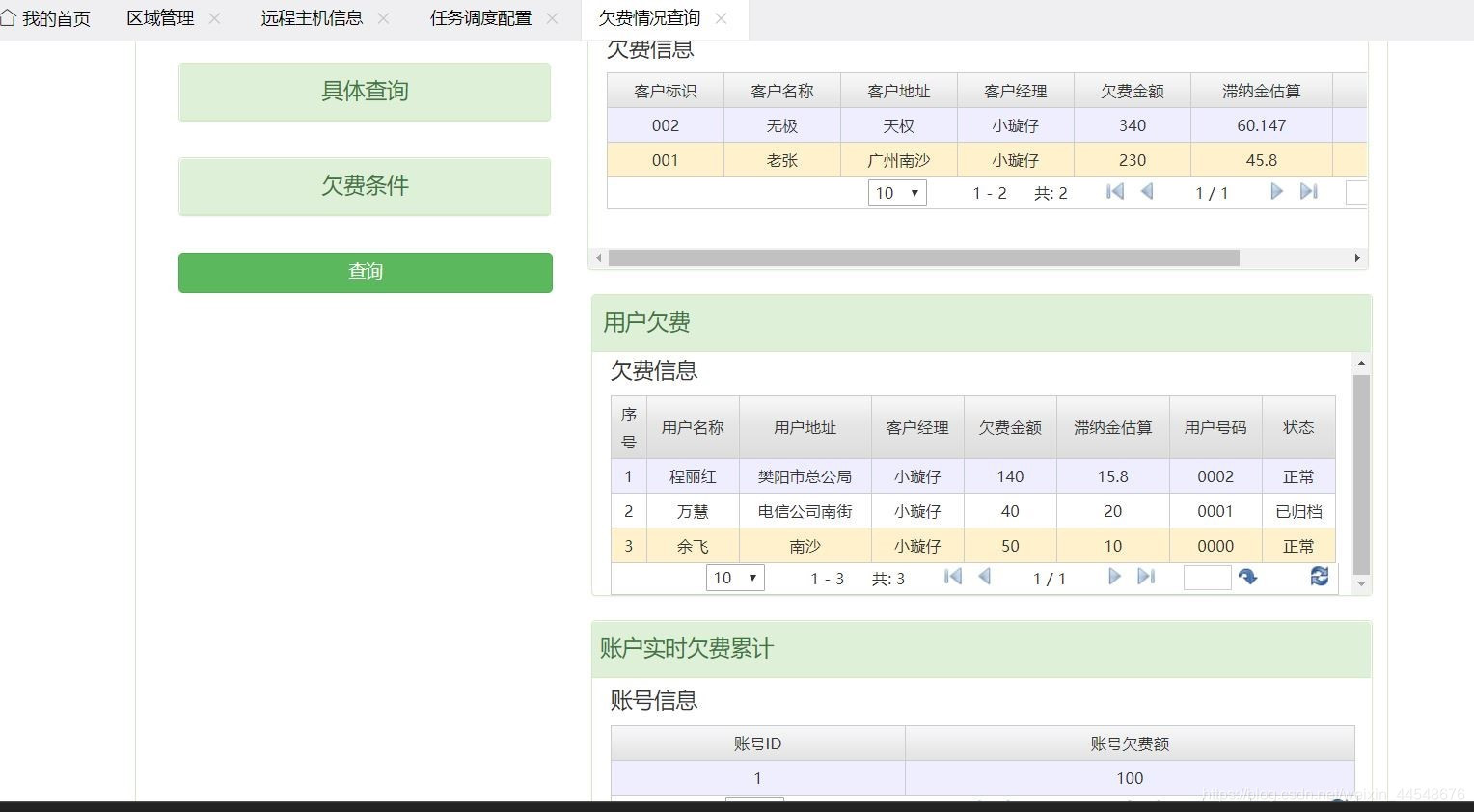This screenshot has height=812, width=1474.
Task: Click the 账户实时欠费累计 panel header
Action: (981, 649)
